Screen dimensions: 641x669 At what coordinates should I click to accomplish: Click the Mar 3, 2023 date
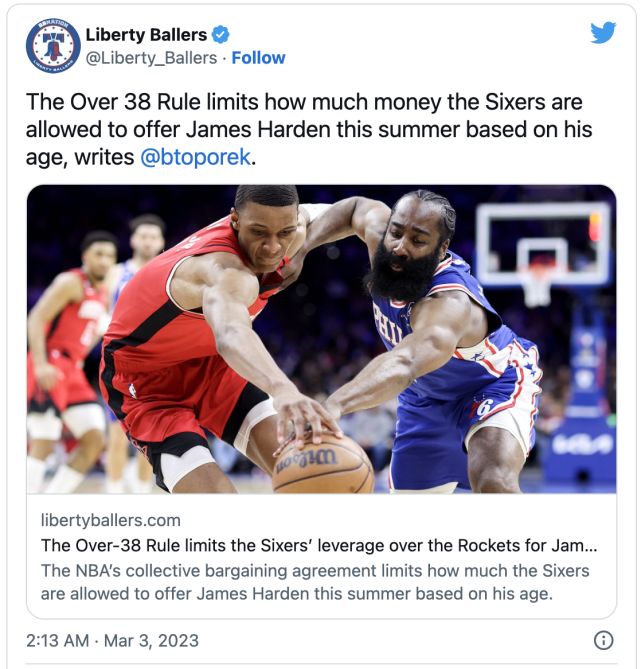pyautogui.click(x=152, y=640)
